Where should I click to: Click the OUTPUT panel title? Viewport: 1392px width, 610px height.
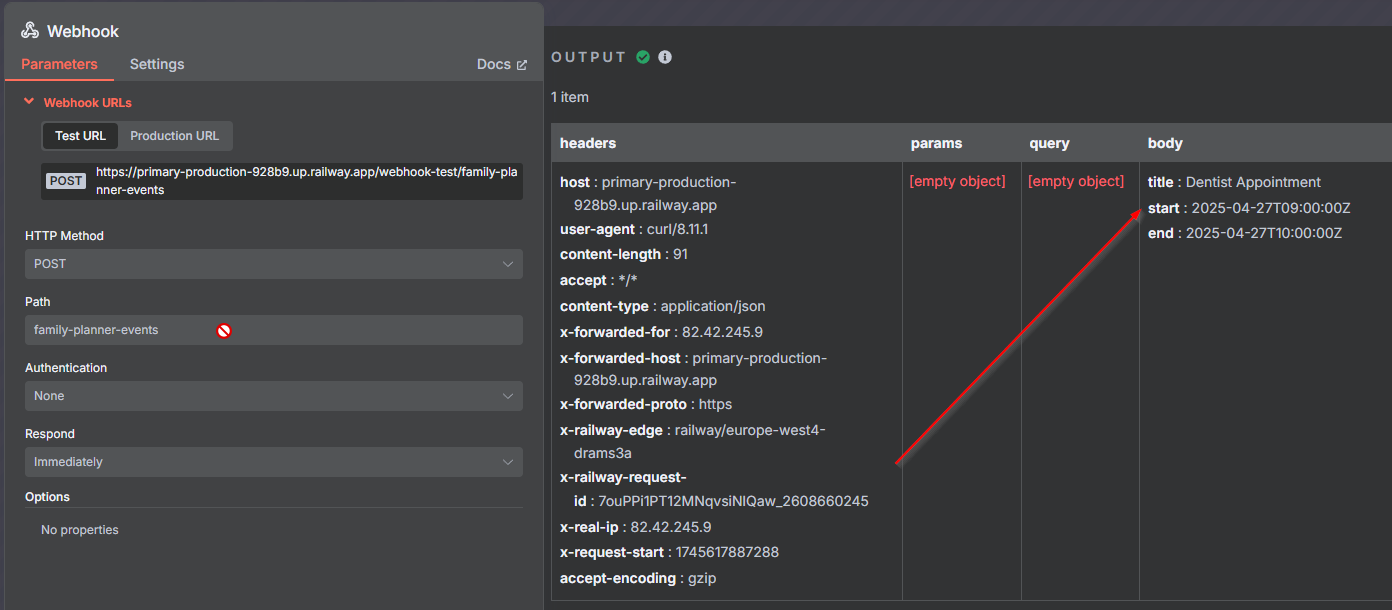tap(589, 57)
